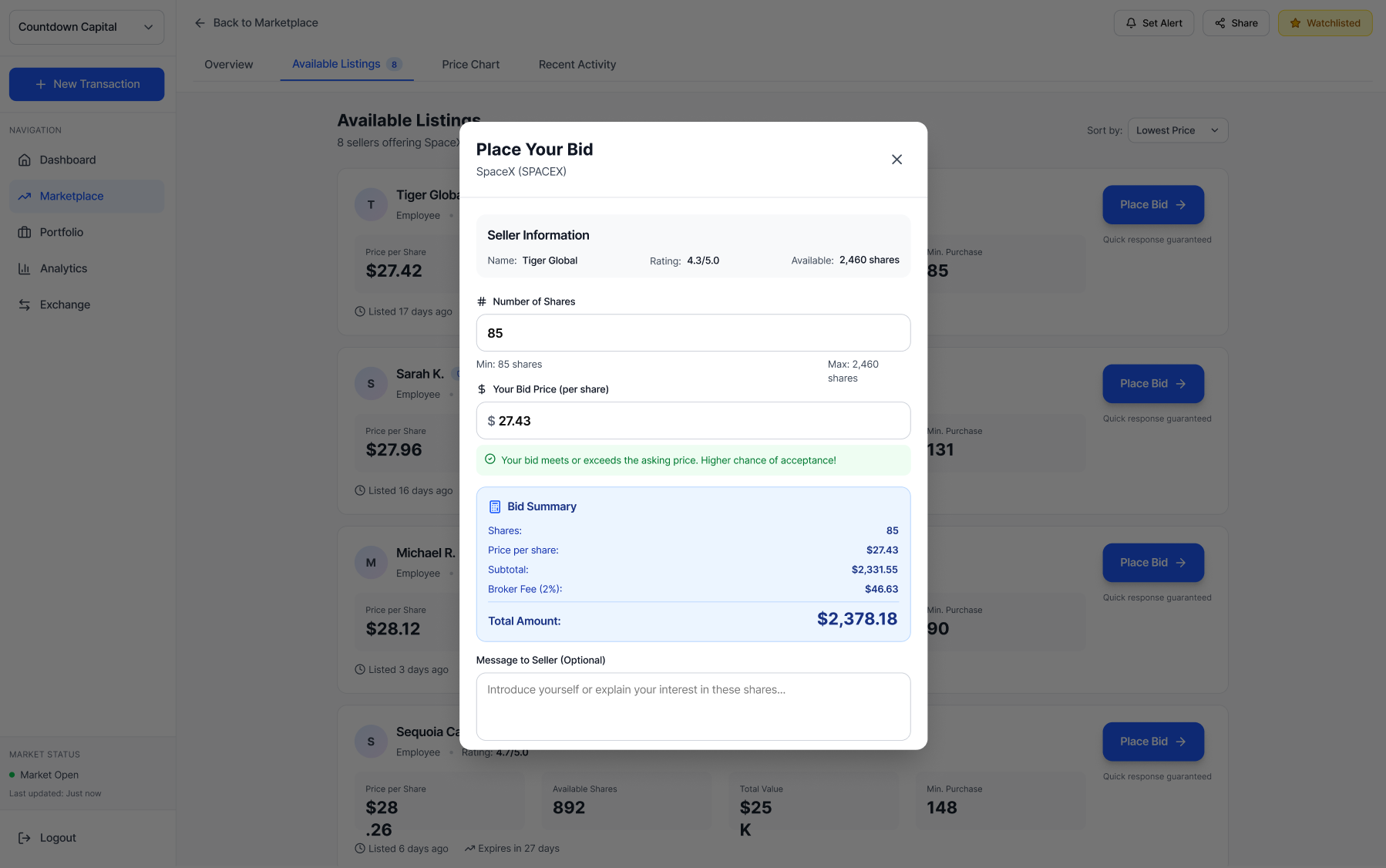Image resolution: width=1386 pixels, height=868 pixels.
Task: Click the back arrow to Marketplace
Action: [x=199, y=22]
